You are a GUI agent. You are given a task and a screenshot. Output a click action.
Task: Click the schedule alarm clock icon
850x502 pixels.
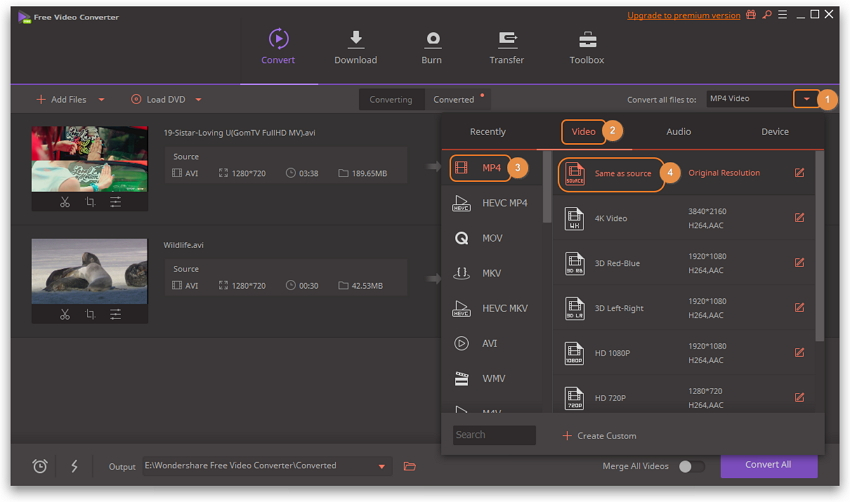[x=40, y=466]
